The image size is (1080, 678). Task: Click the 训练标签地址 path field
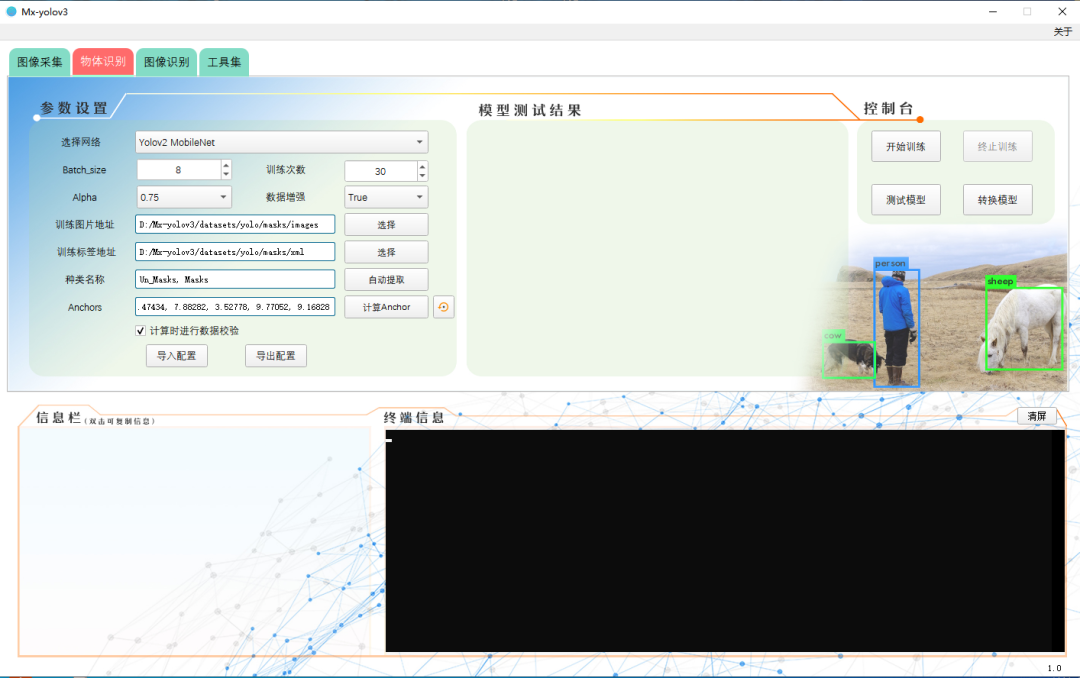point(235,252)
